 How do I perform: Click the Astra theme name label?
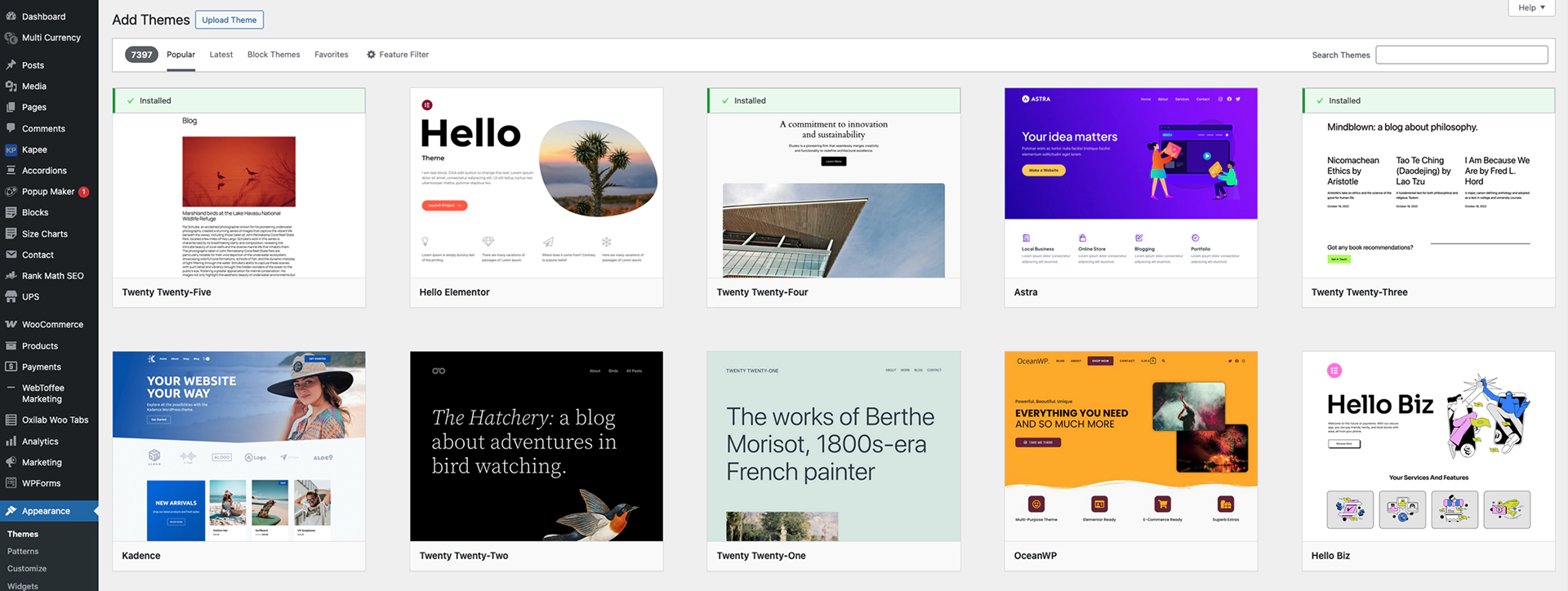pos(1026,292)
